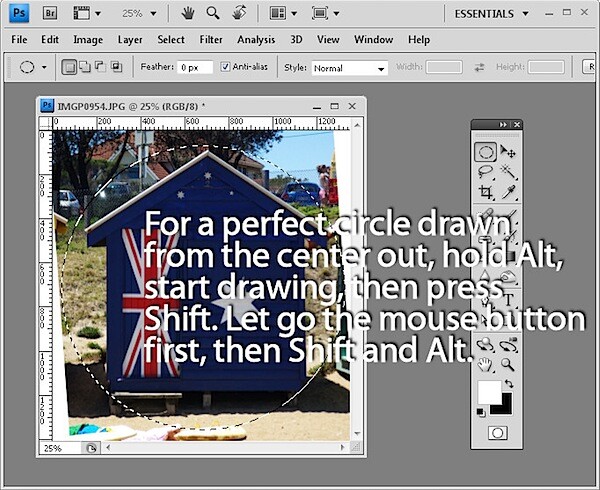Launch Adobe Bridge from the Br icon

[x=50, y=13]
